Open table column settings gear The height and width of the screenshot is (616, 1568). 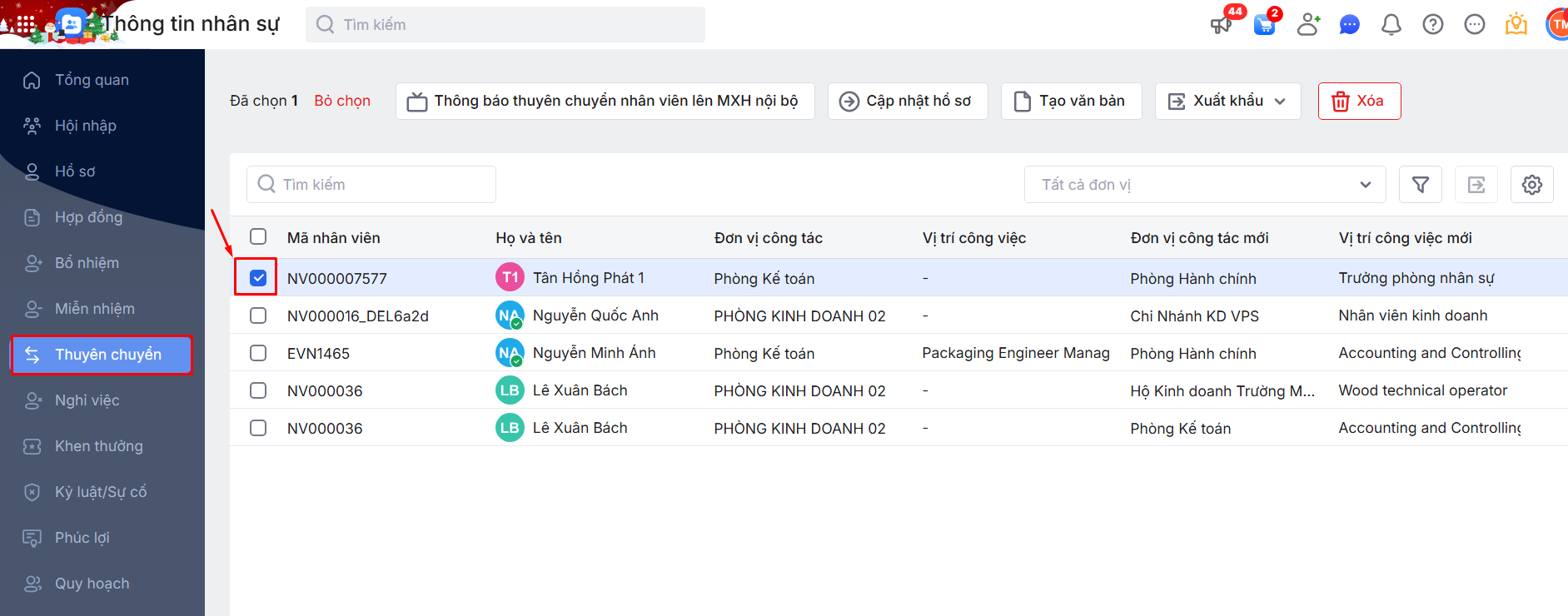[x=1531, y=185]
